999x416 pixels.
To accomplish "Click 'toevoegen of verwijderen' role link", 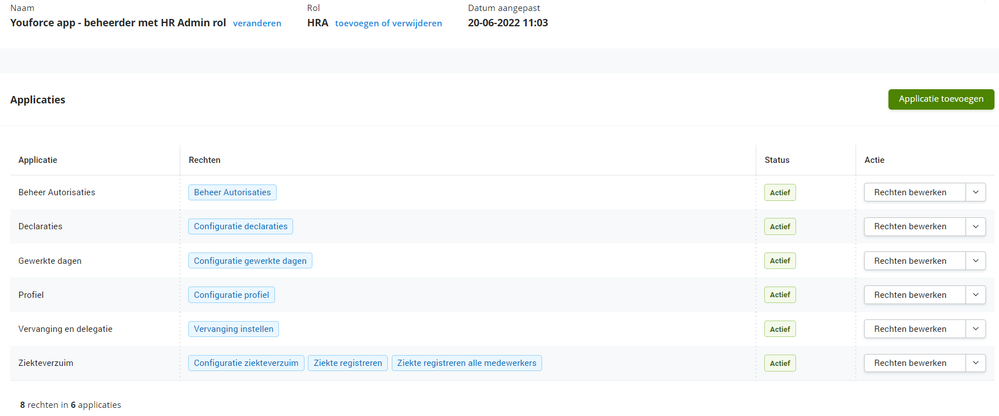I will 389,23.
